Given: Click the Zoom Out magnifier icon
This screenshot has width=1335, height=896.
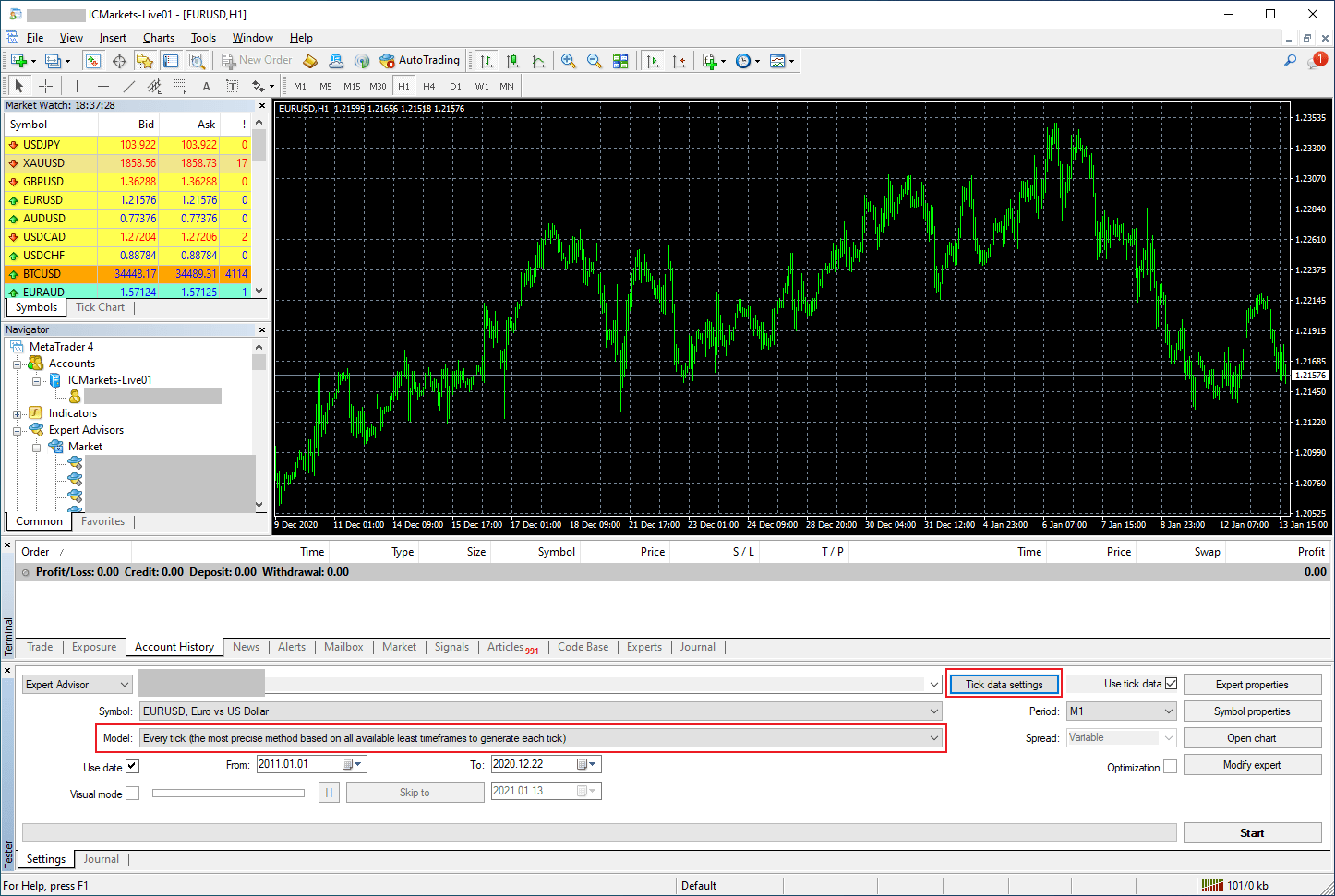Looking at the screenshot, I should pos(595,61).
